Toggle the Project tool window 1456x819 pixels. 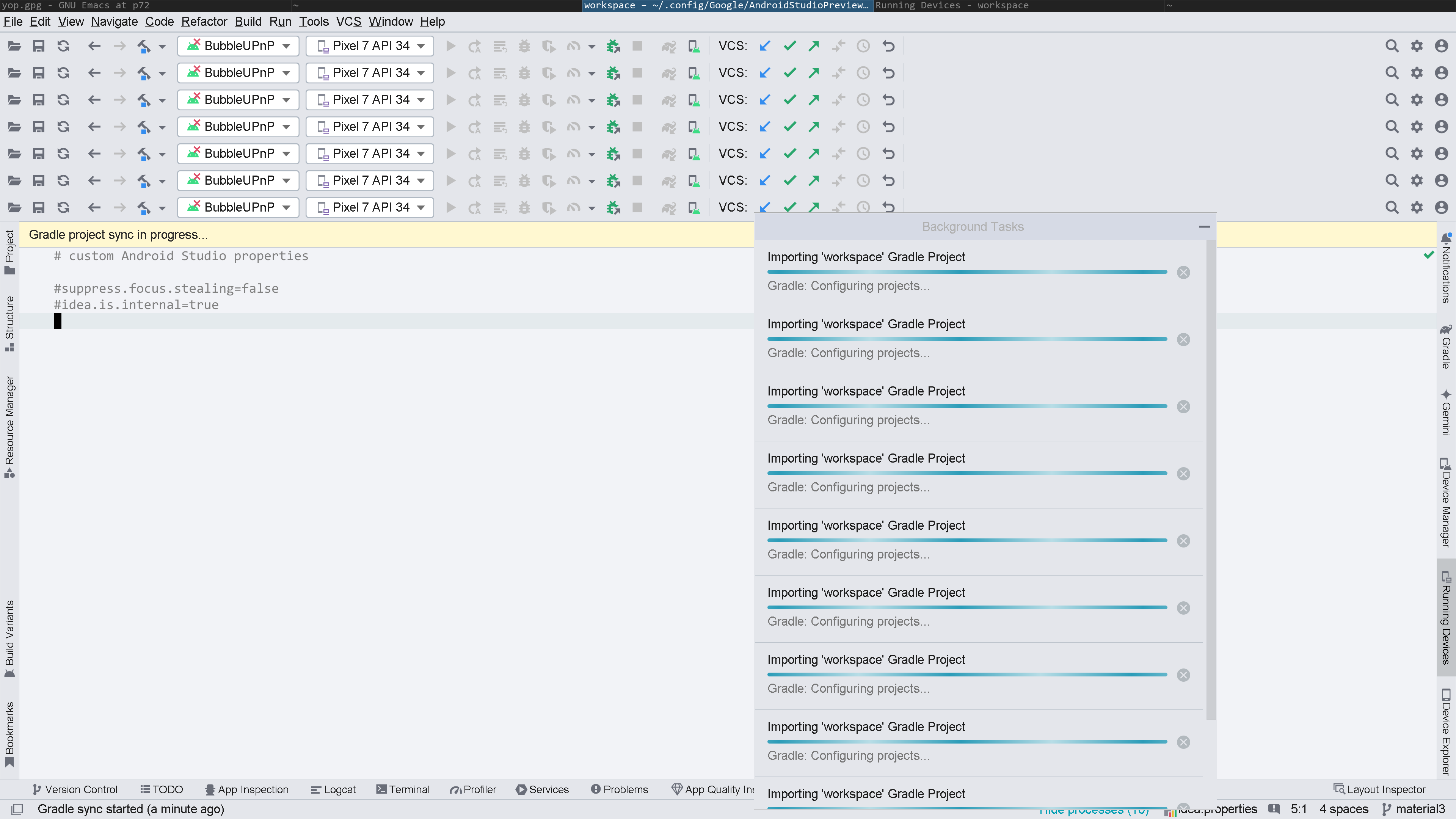[x=9, y=252]
